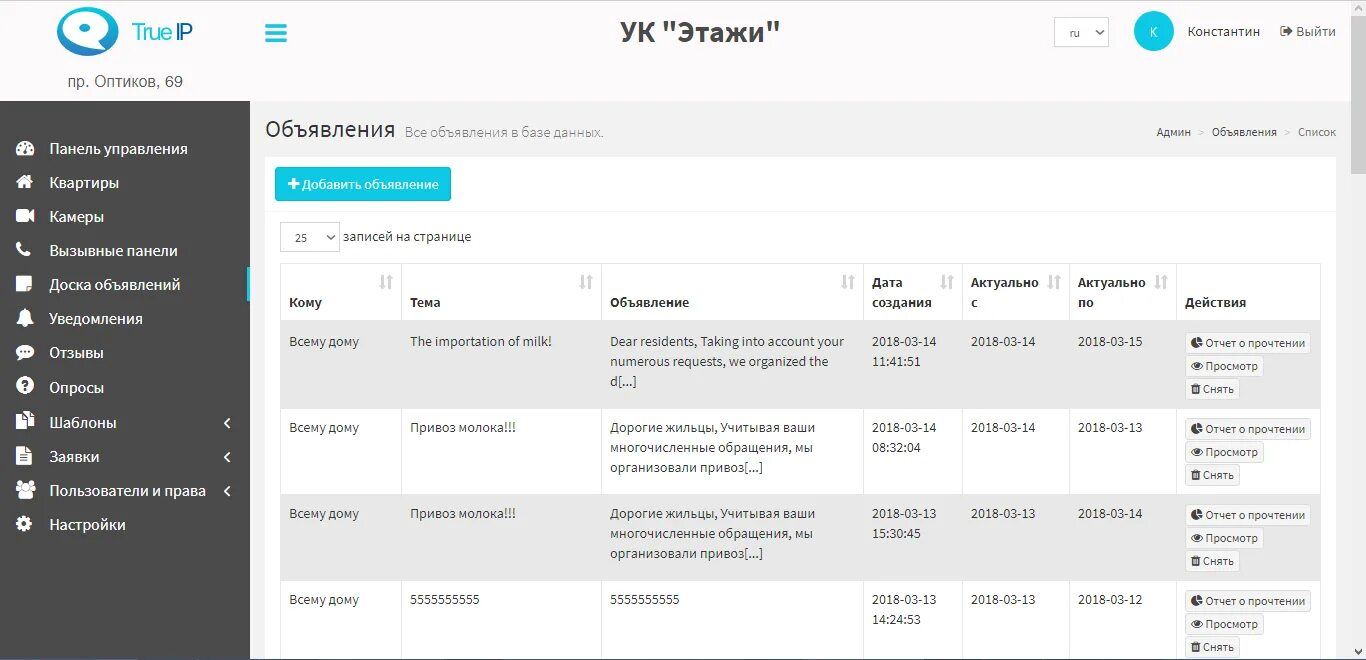Image resolution: width=1366 pixels, height=660 pixels.
Task: Click the Вызывные панели phone icon
Action: pyautogui.click(x=24, y=250)
